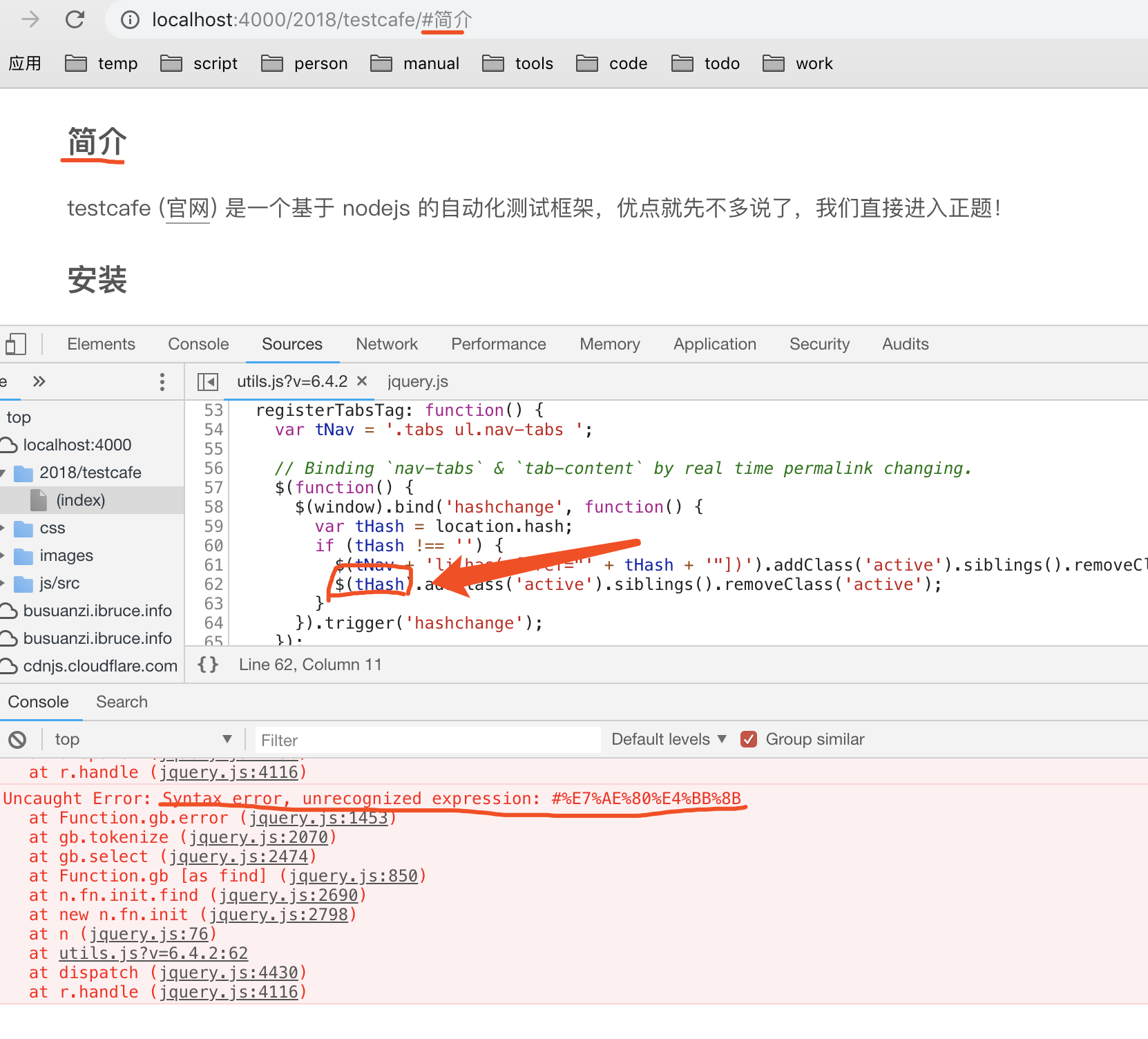Click the 安装 heading
1148x1039 pixels.
(x=97, y=280)
